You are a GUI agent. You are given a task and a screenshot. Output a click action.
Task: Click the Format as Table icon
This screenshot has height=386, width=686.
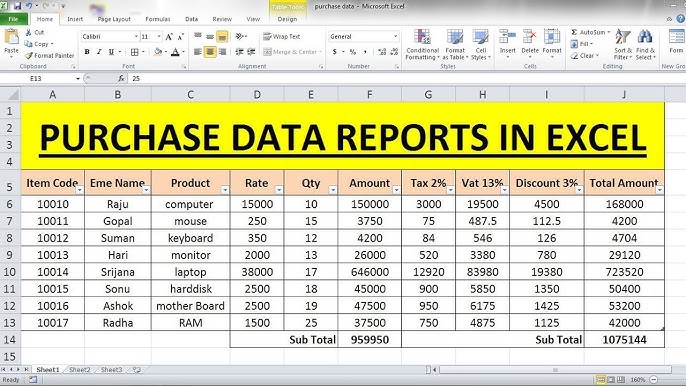[x=455, y=37]
